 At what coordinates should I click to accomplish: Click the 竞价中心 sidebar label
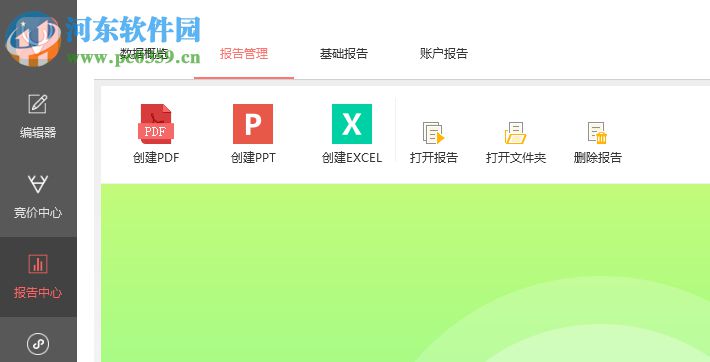38,212
